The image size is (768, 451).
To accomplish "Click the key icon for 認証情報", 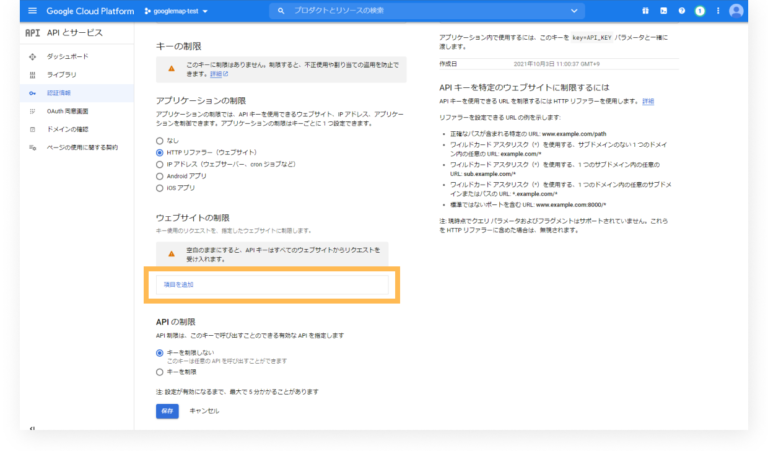I will point(33,92).
